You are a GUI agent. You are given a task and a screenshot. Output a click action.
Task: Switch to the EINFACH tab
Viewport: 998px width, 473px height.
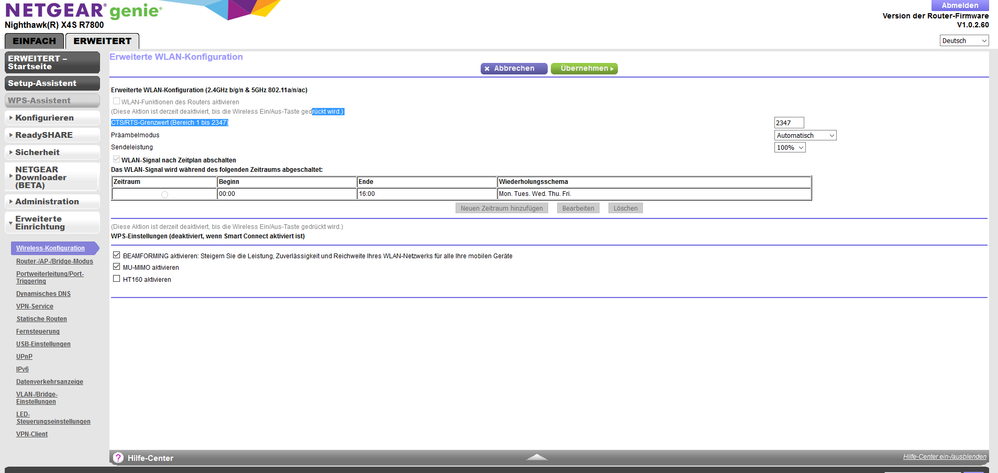click(x=34, y=41)
